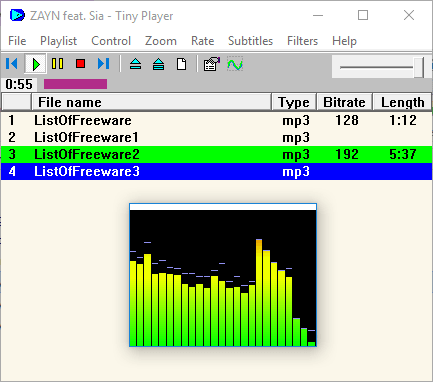Screen dimensions: 433x382
Task: Open the File menu
Action: tap(17, 41)
